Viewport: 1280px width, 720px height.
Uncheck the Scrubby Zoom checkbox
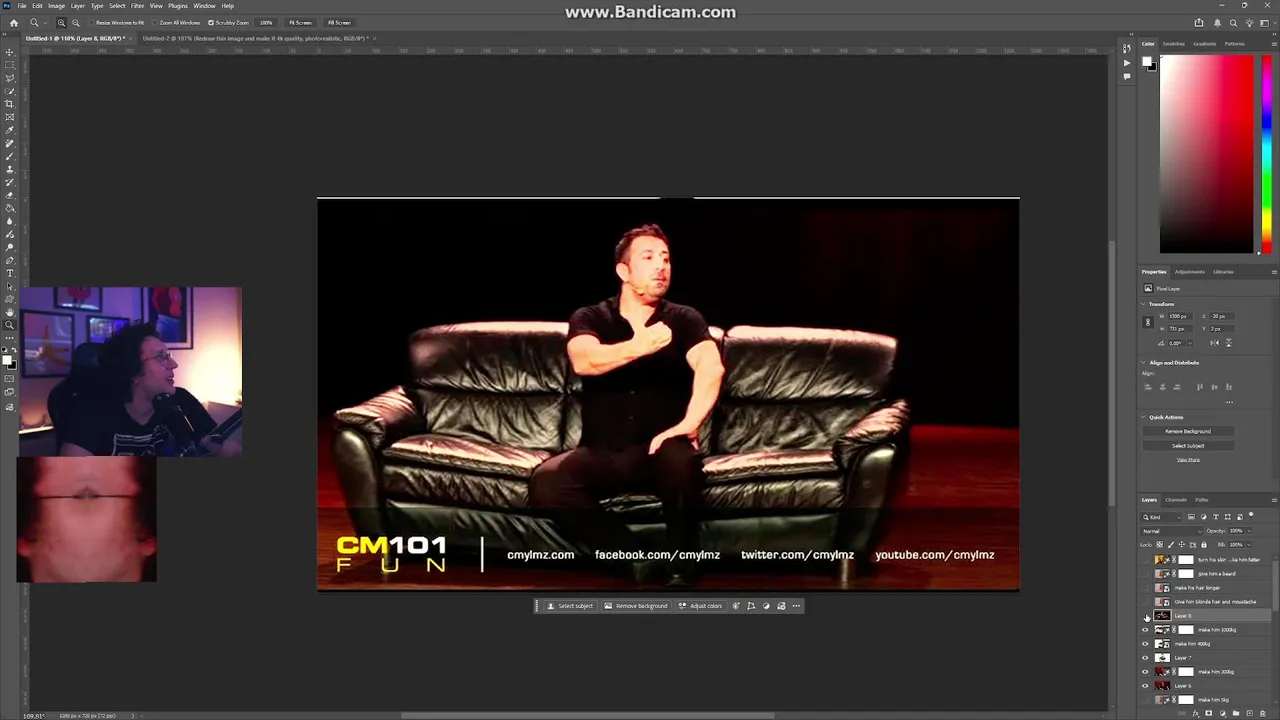pyautogui.click(x=211, y=22)
